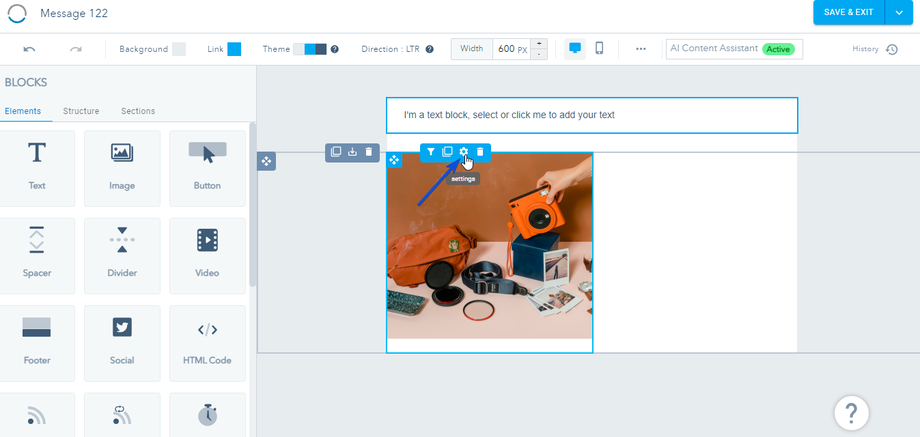Choose the Footer block element
Screen dimensions: 920x437
point(36,343)
